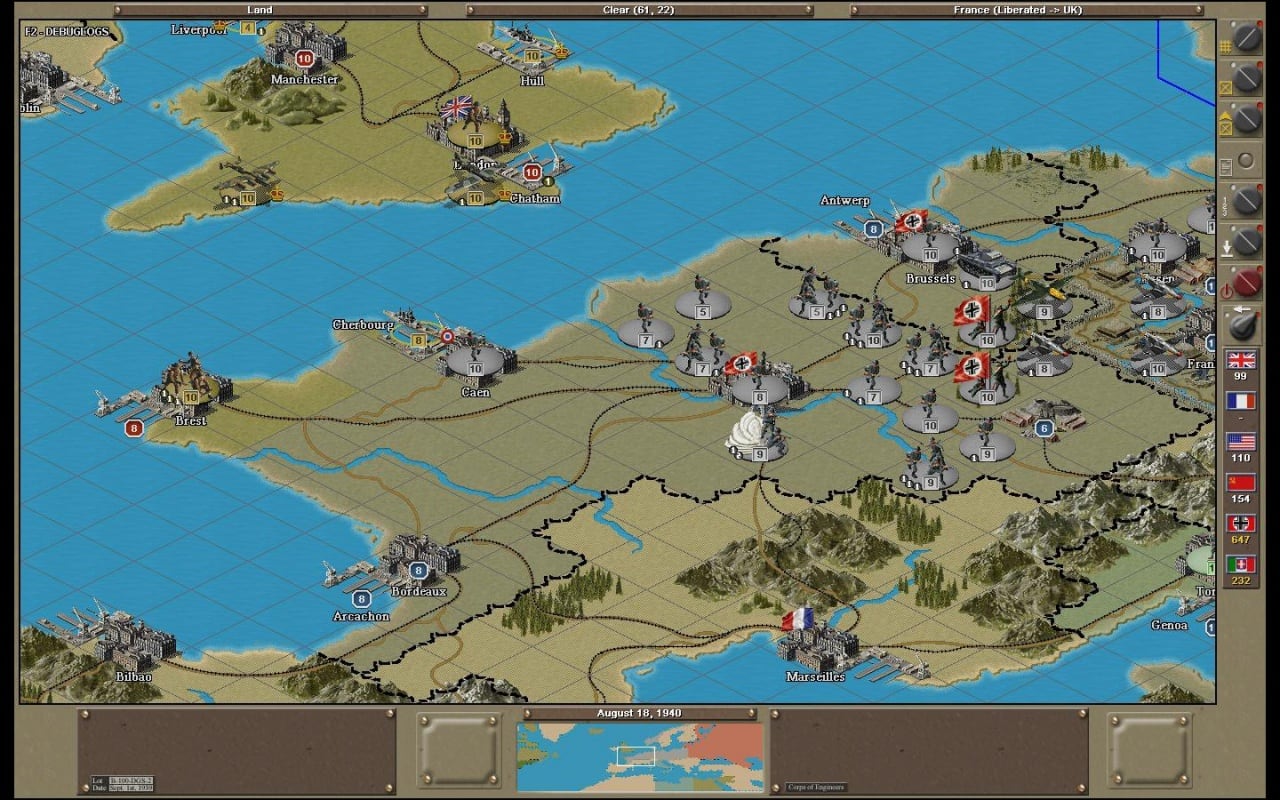Click the save dial with download arrow
The width and height of the screenshot is (1280, 800).
pos(1246,242)
